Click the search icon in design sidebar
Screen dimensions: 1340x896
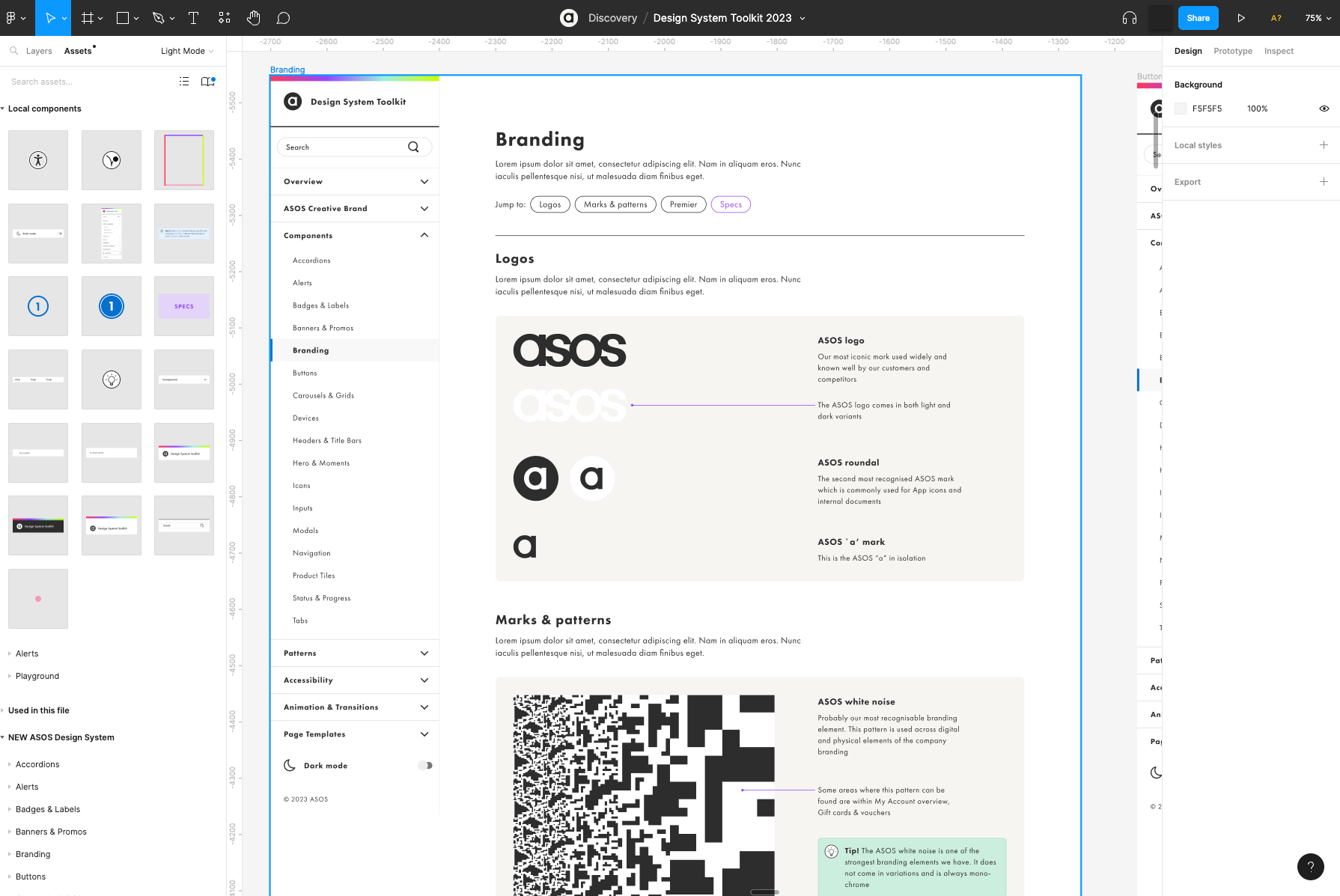click(413, 147)
